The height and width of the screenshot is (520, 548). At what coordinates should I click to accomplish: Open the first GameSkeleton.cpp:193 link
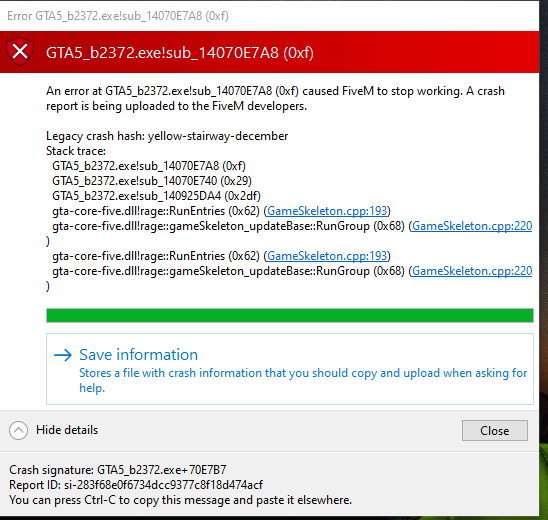[327, 211]
